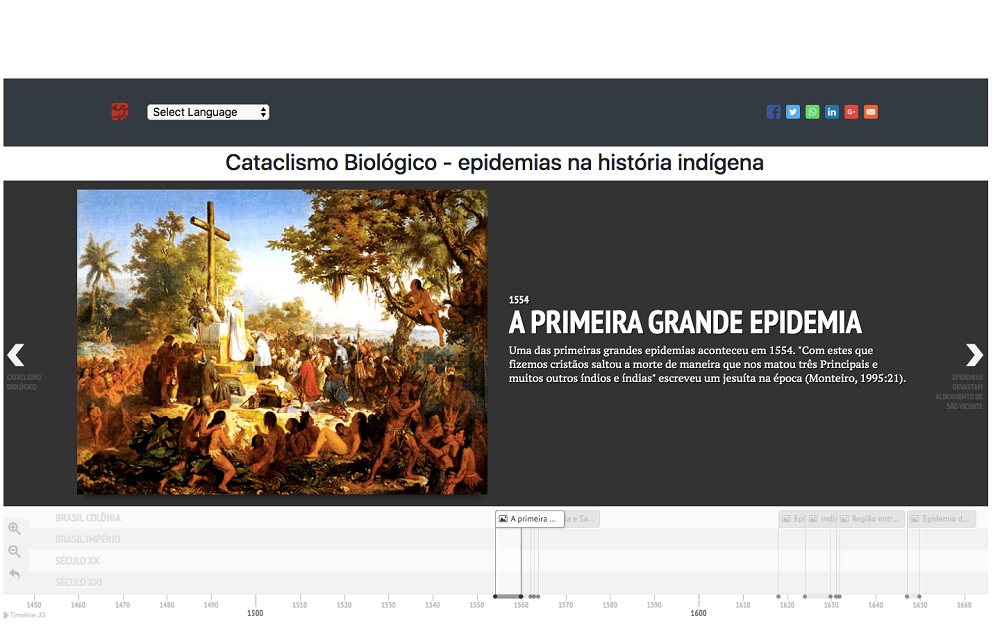Click the epidemic description paragraph text
The width and height of the screenshot is (1000, 625).
(707, 364)
